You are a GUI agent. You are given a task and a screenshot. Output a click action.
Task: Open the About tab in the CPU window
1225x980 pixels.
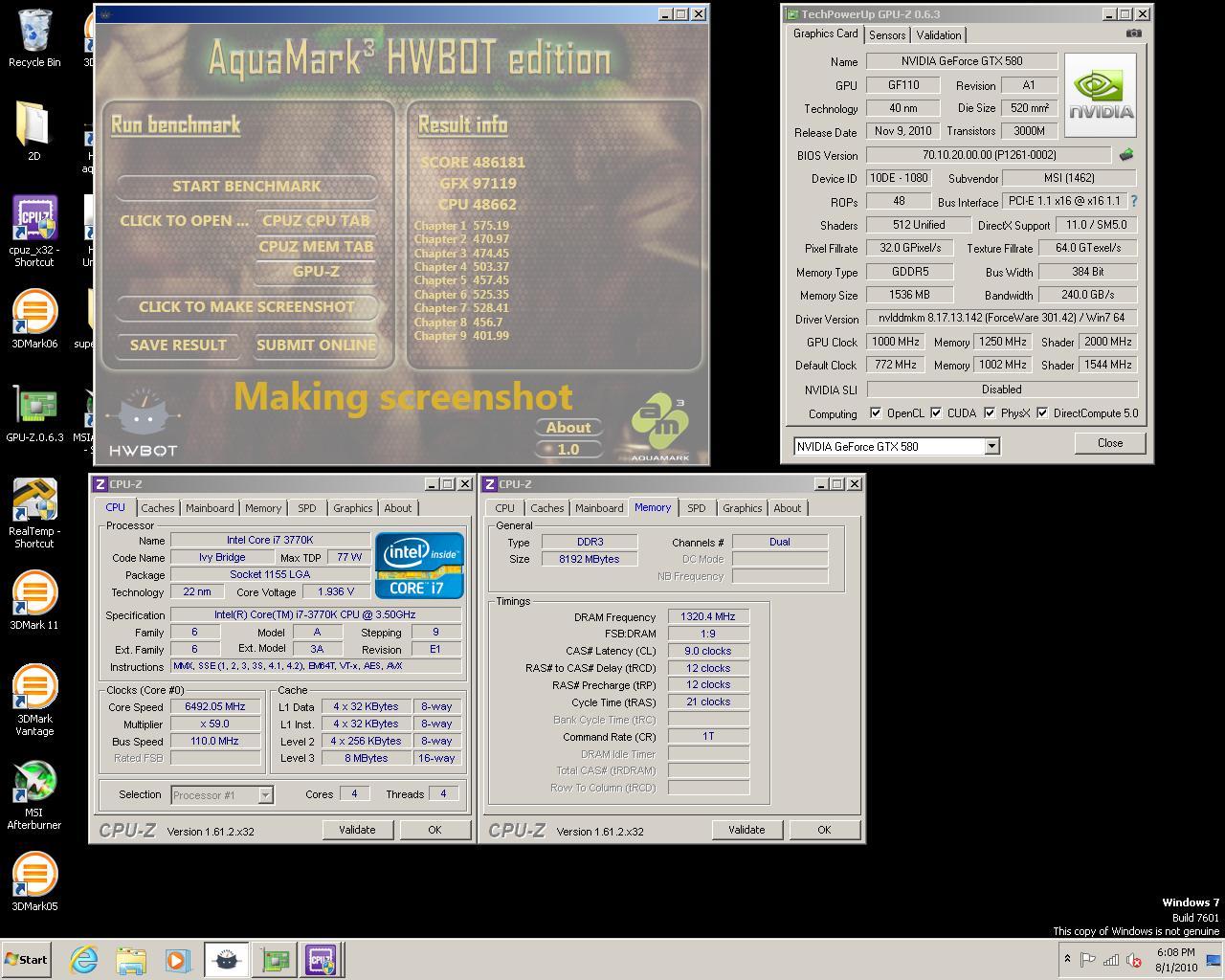pyautogui.click(x=398, y=508)
